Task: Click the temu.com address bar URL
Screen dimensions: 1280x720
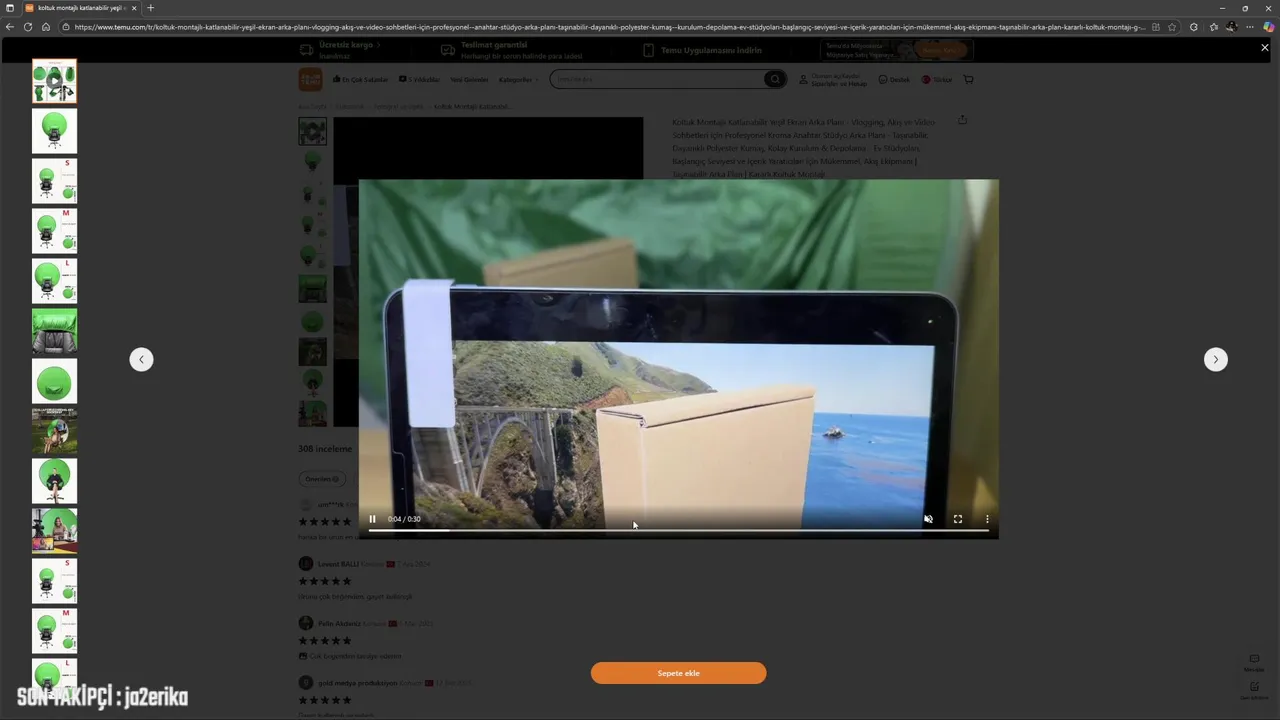Action: tap(610, 27)
